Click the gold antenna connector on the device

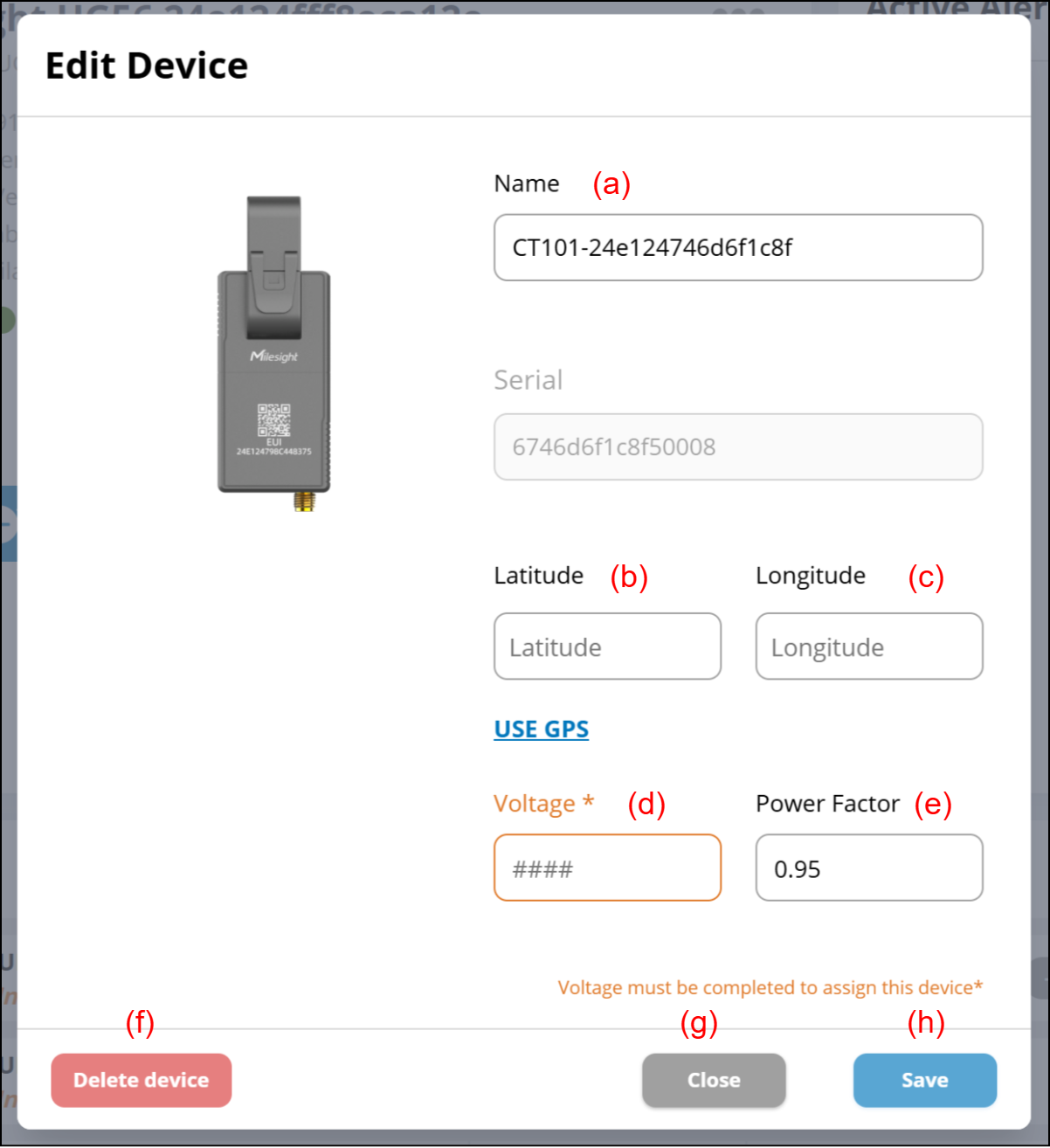(x=305, y=501)
